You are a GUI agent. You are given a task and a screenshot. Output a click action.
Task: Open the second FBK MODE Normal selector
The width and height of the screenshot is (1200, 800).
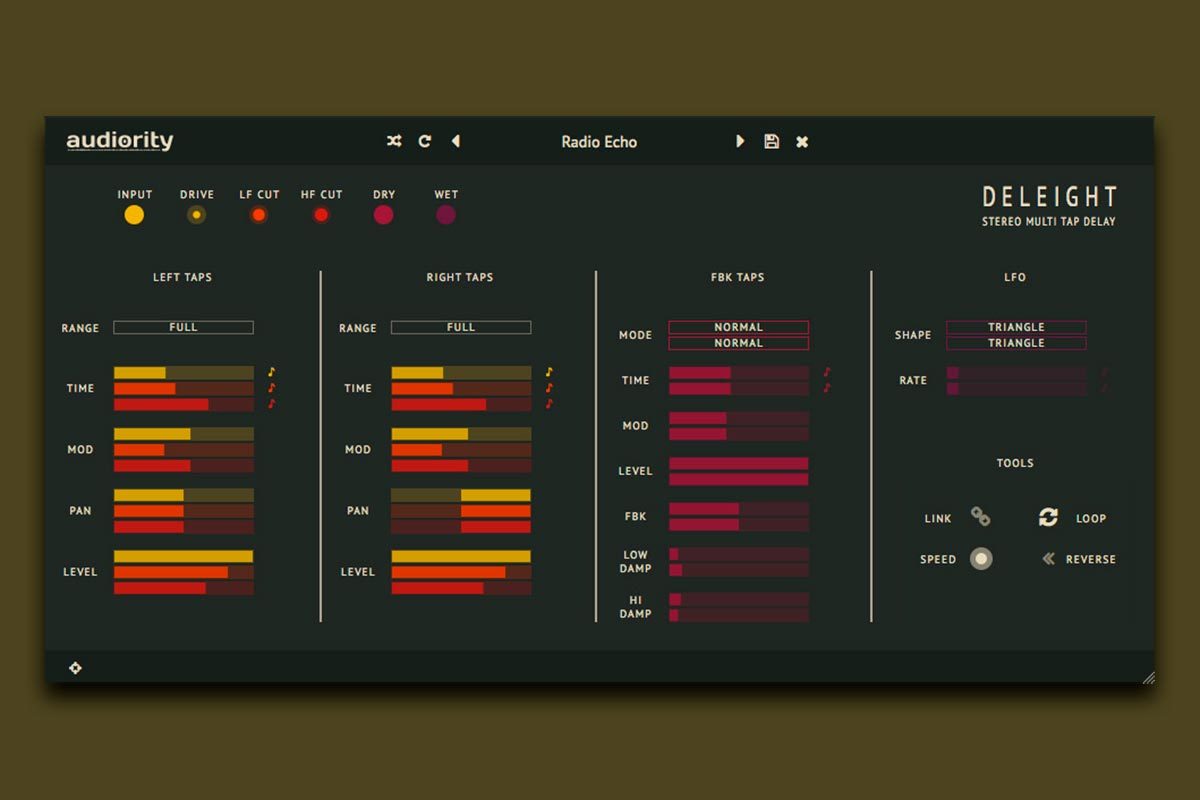pos(739,343)
